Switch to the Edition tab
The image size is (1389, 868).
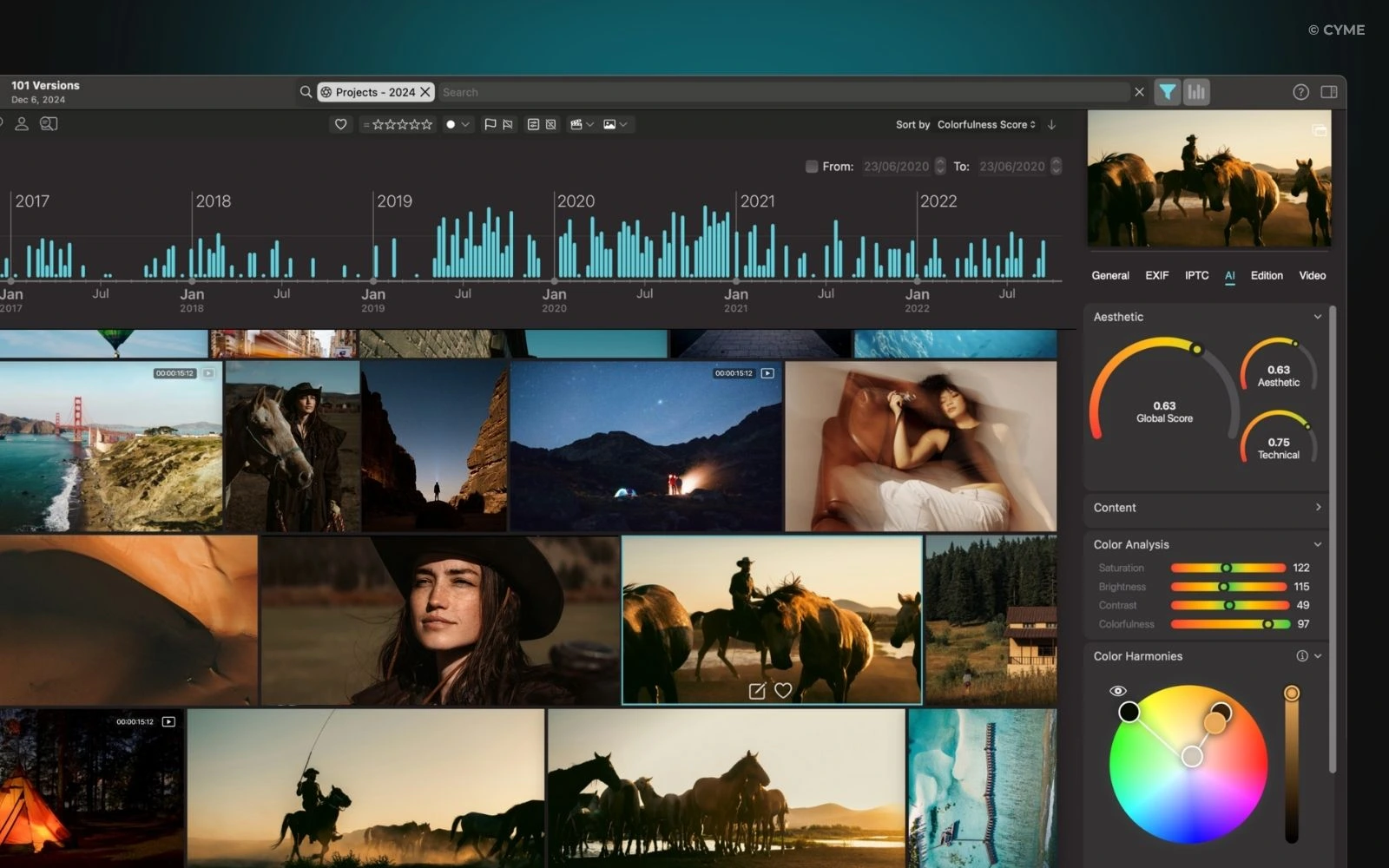[x=1267, y=276]
